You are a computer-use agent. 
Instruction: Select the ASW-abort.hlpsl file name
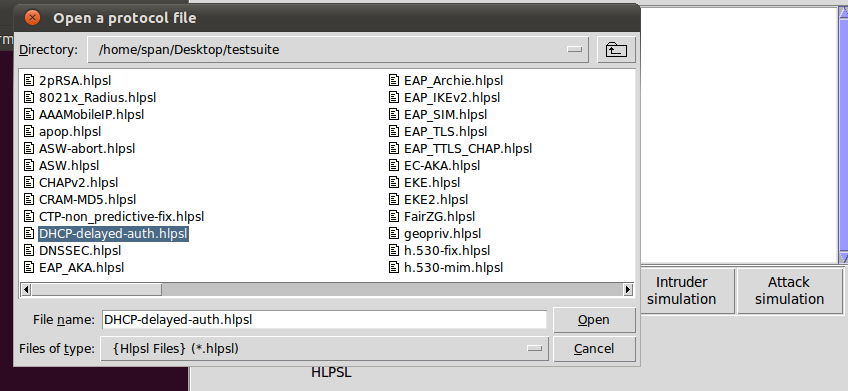[x=87, y=149]
